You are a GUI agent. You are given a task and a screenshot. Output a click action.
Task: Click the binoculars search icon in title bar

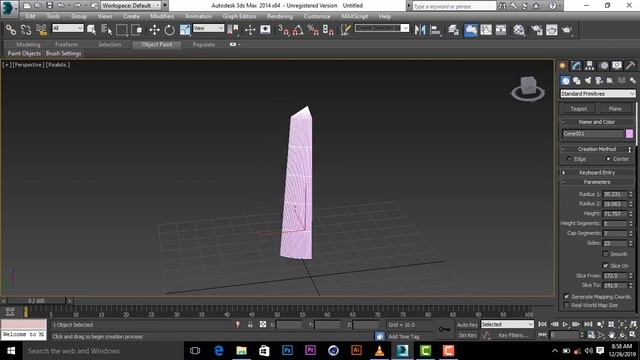tap(502, 6)
